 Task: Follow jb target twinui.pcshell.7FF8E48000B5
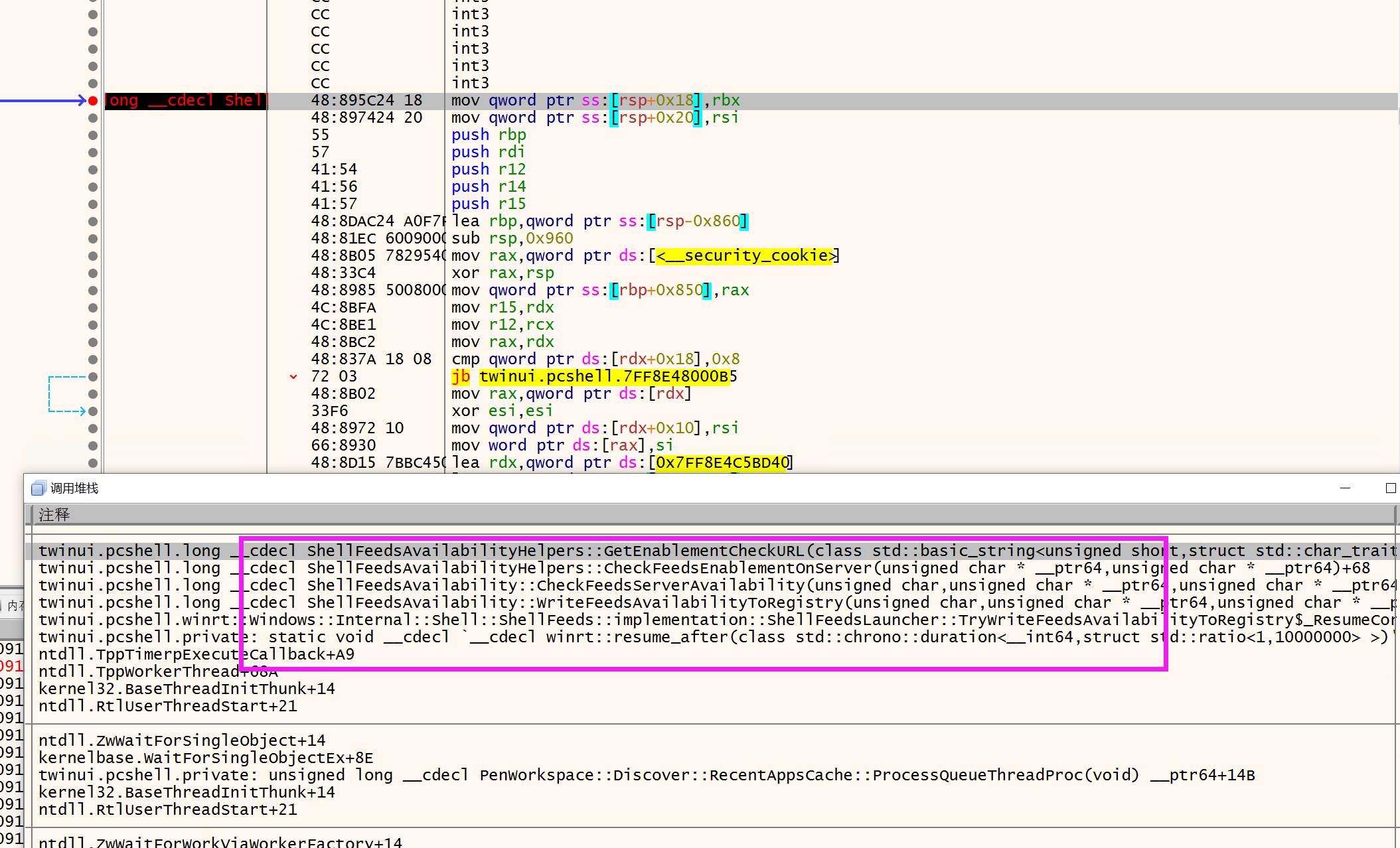[603, 377]
